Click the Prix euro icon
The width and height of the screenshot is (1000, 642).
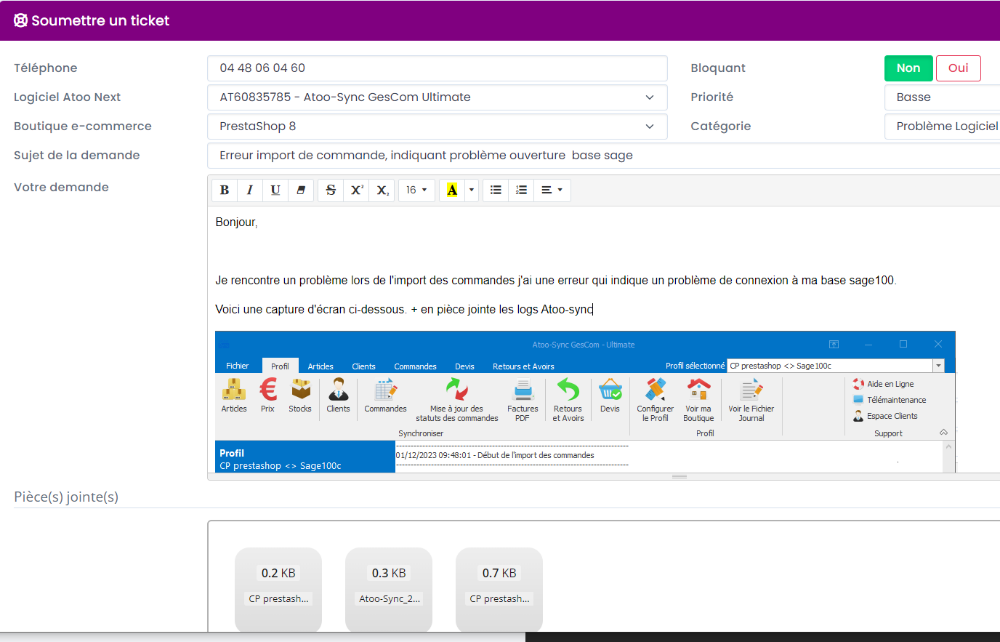(268, 395)
